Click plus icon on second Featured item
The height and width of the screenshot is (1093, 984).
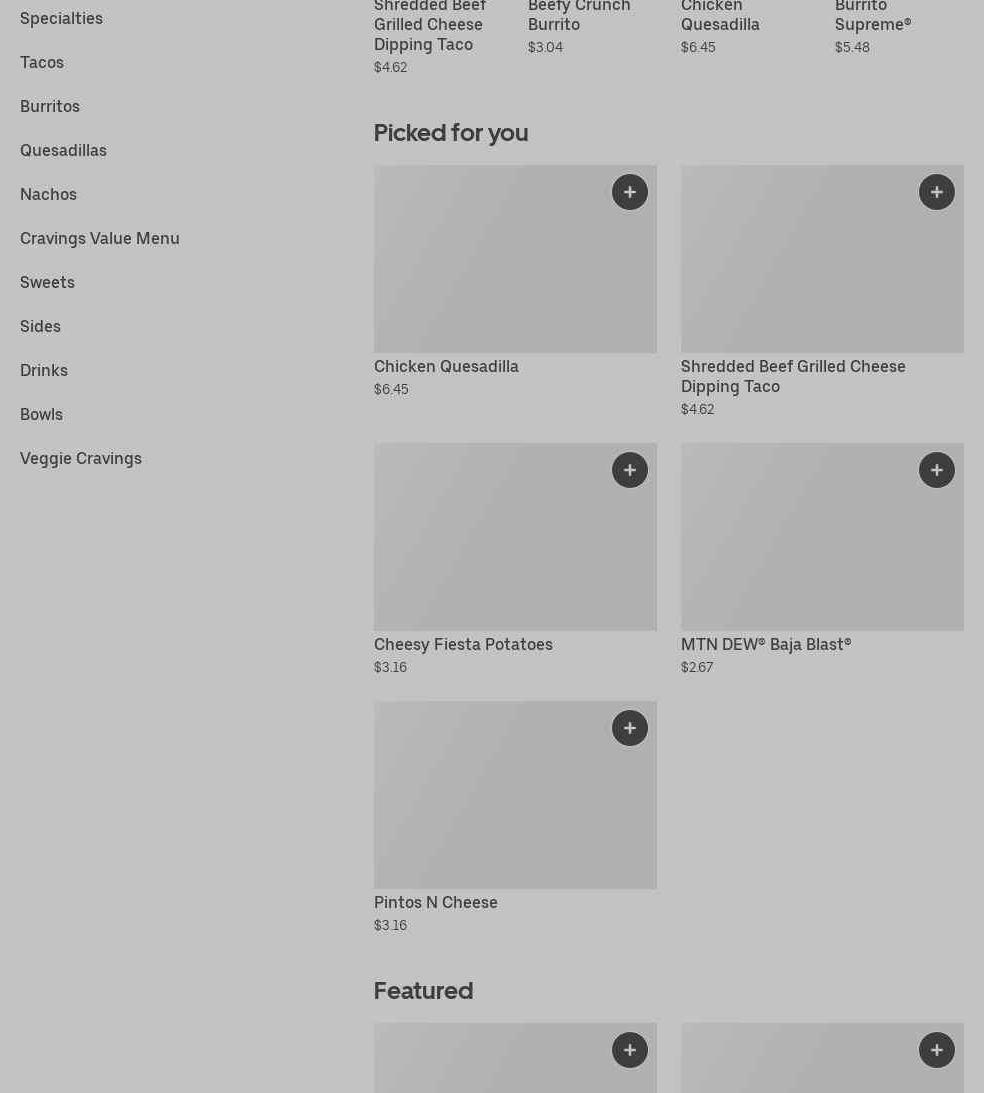(936, 1050)
